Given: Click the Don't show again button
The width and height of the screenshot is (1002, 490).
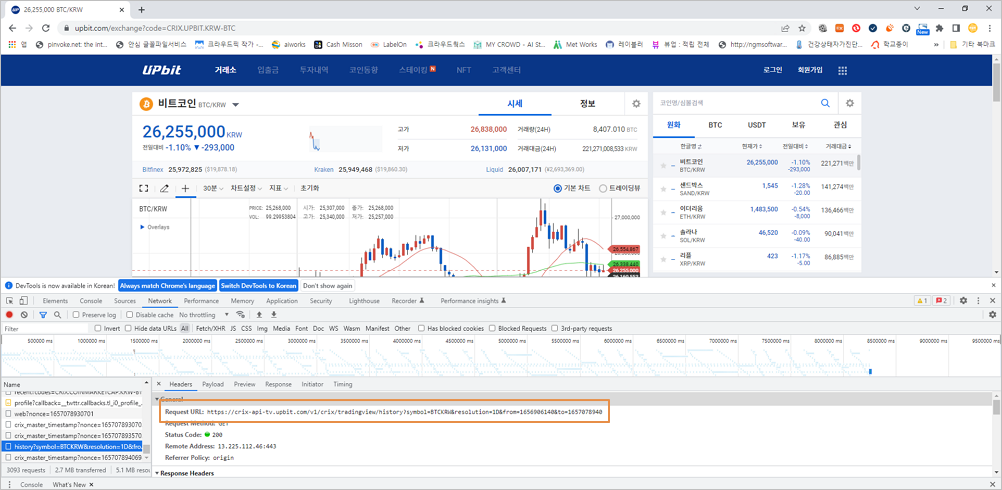Looking at the screenshot, I should [328, 286].
